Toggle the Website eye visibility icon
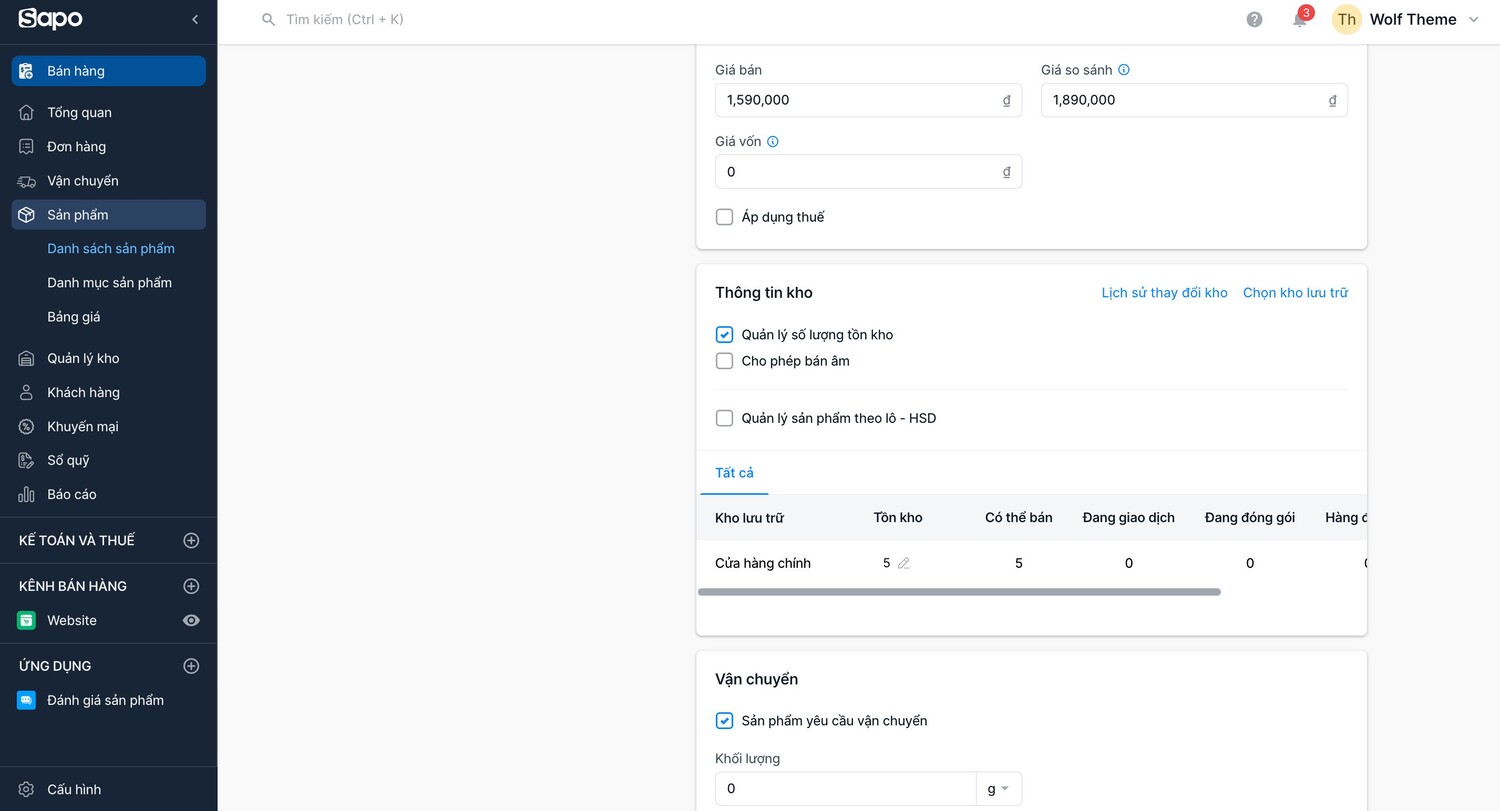The height and width of the screenshot is (811, 1500). (x=191, y=620)
